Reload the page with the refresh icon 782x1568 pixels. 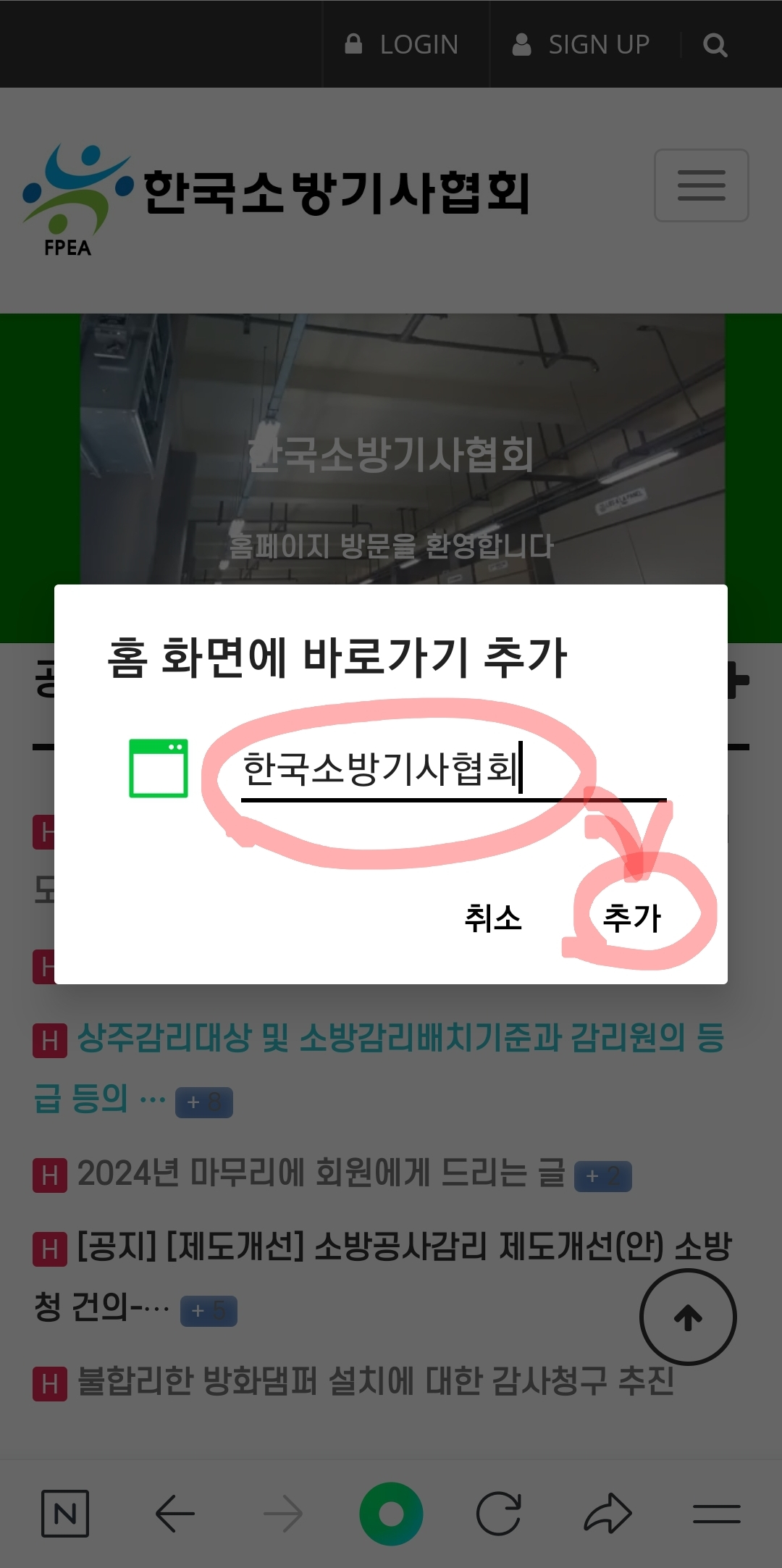[x=499, y=1514]
